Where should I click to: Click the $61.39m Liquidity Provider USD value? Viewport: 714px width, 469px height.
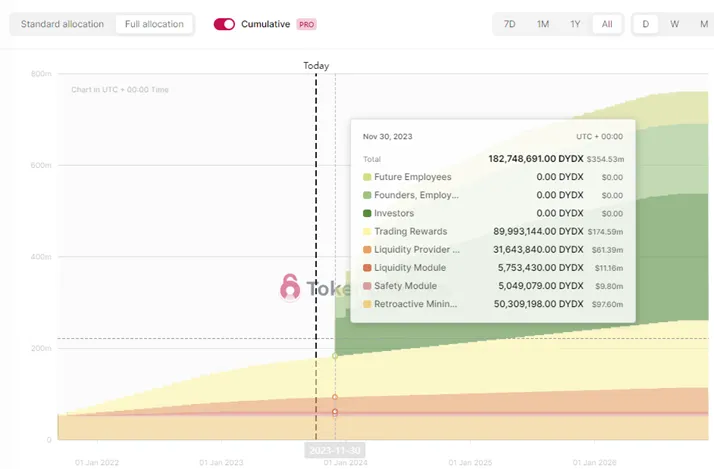coord(607,250)
